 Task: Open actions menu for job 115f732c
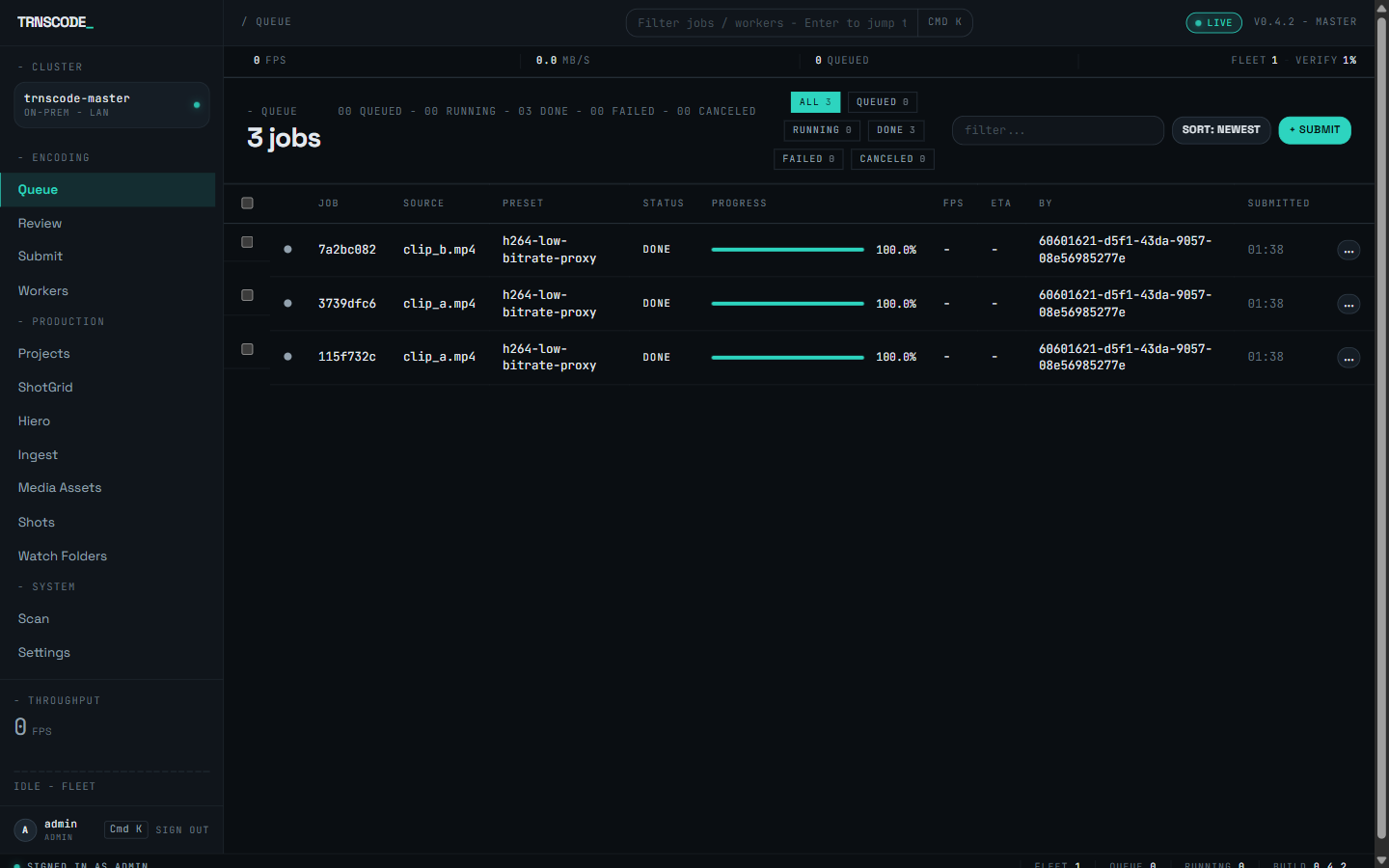pyautogui.click(x=1348, y=359)
